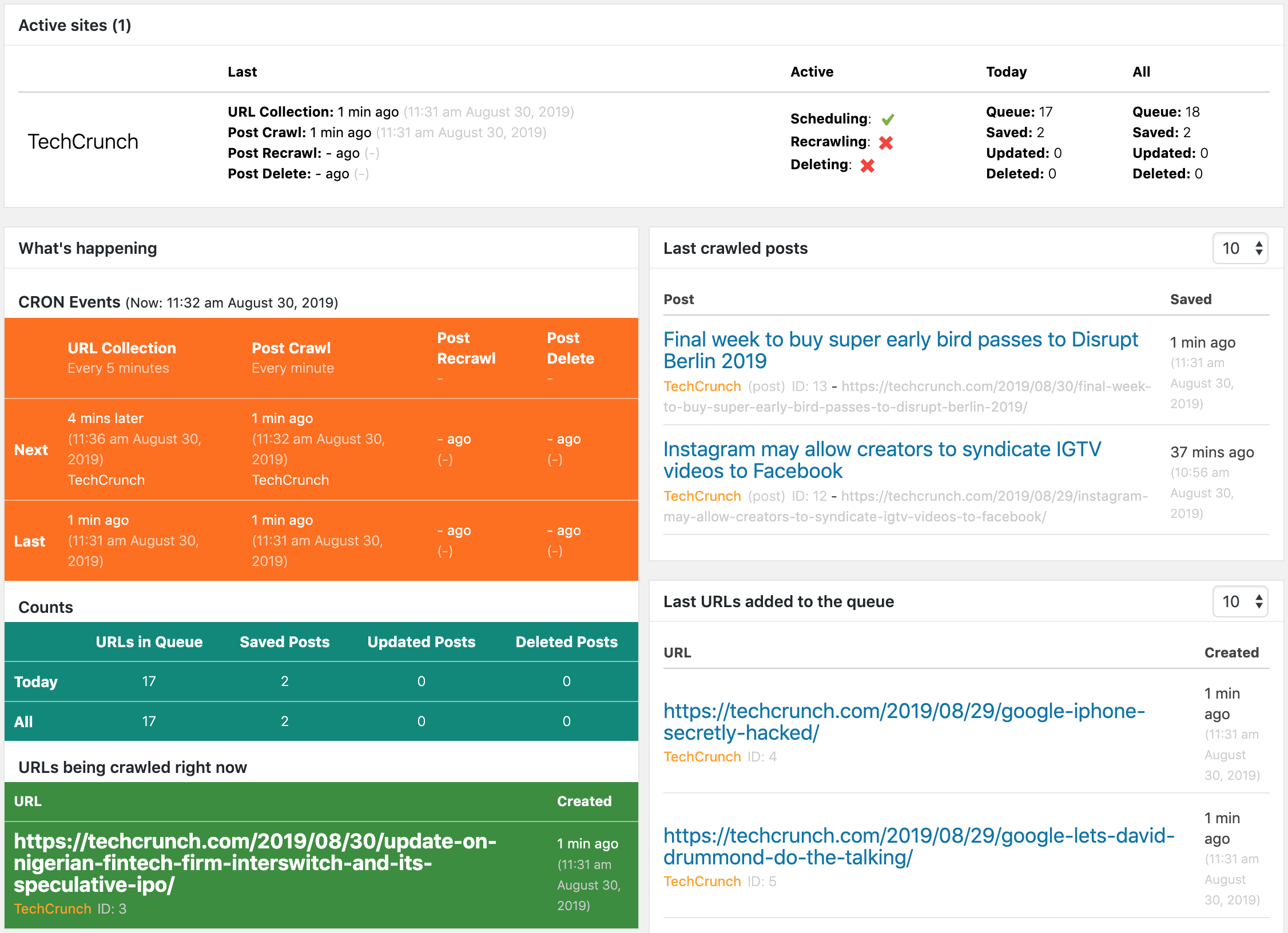The height and width of the screenshot is (933, 1288).
Task: Open the google-iphone-secretly-hacked URL link
Action: point(904,721)
